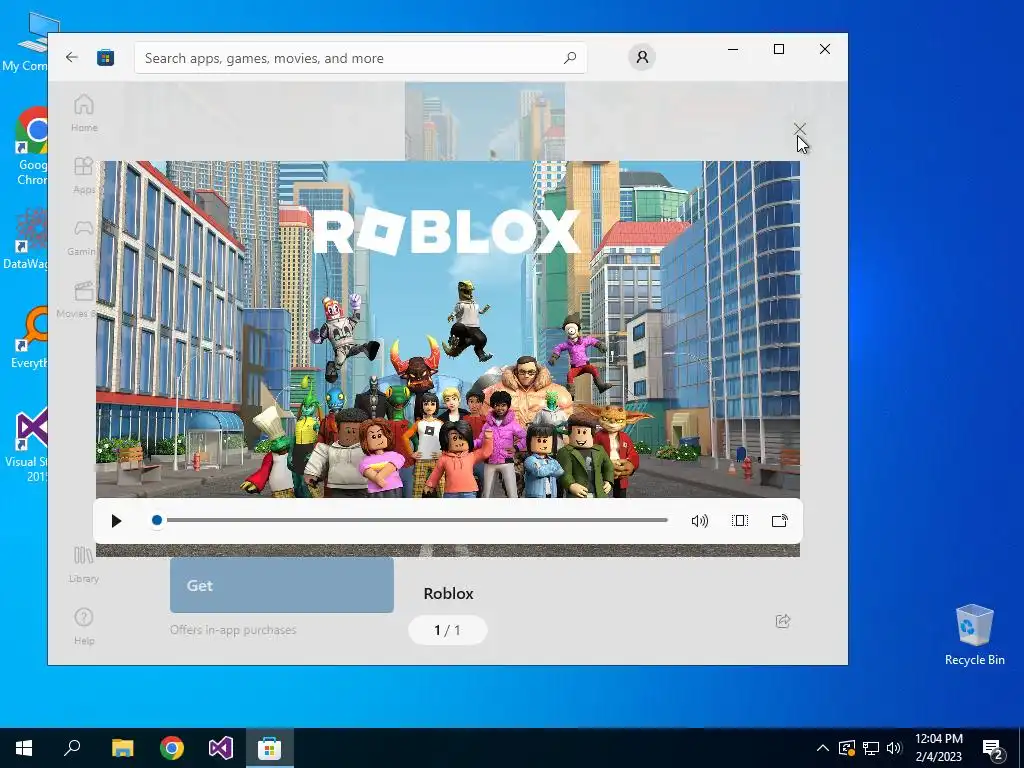The height and width of the screenshot is (768, 1024).
Task: Click the Roblox video thumbnail image
Action: click(447, 329)
